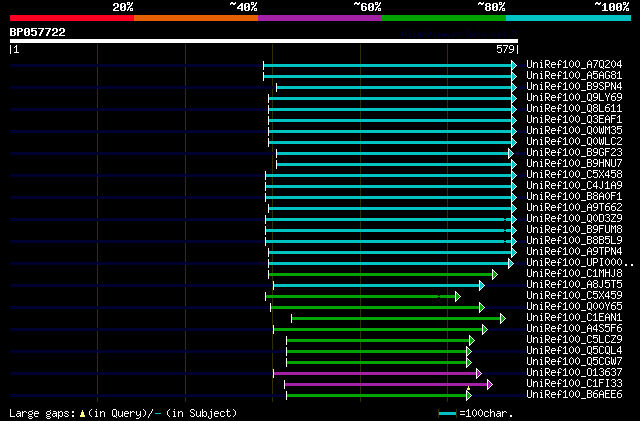This screenshot has height=421, width=640.
Task: Click the UniRef100_A9TPN4 label
Action: pos(574,252)
